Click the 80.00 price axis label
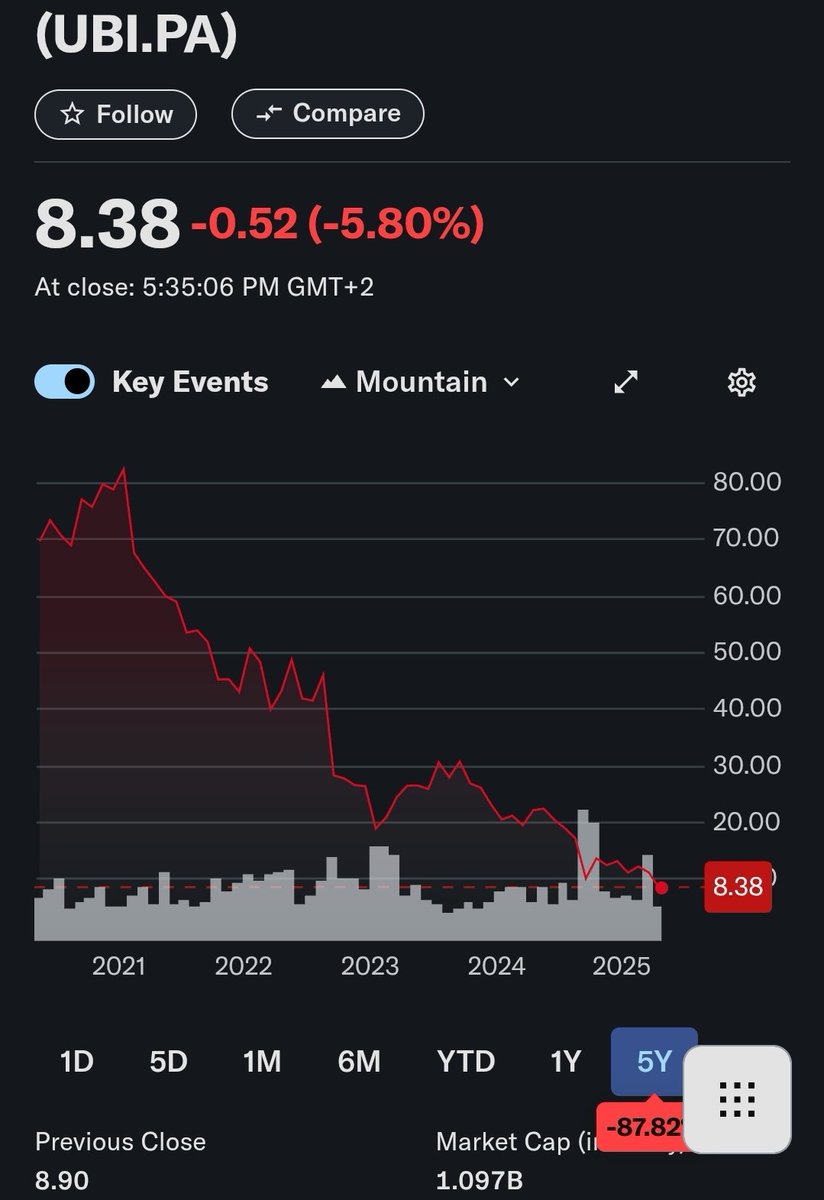This screenshot has width=824, height=1200. pyautogui.click(x=746, y=482)
